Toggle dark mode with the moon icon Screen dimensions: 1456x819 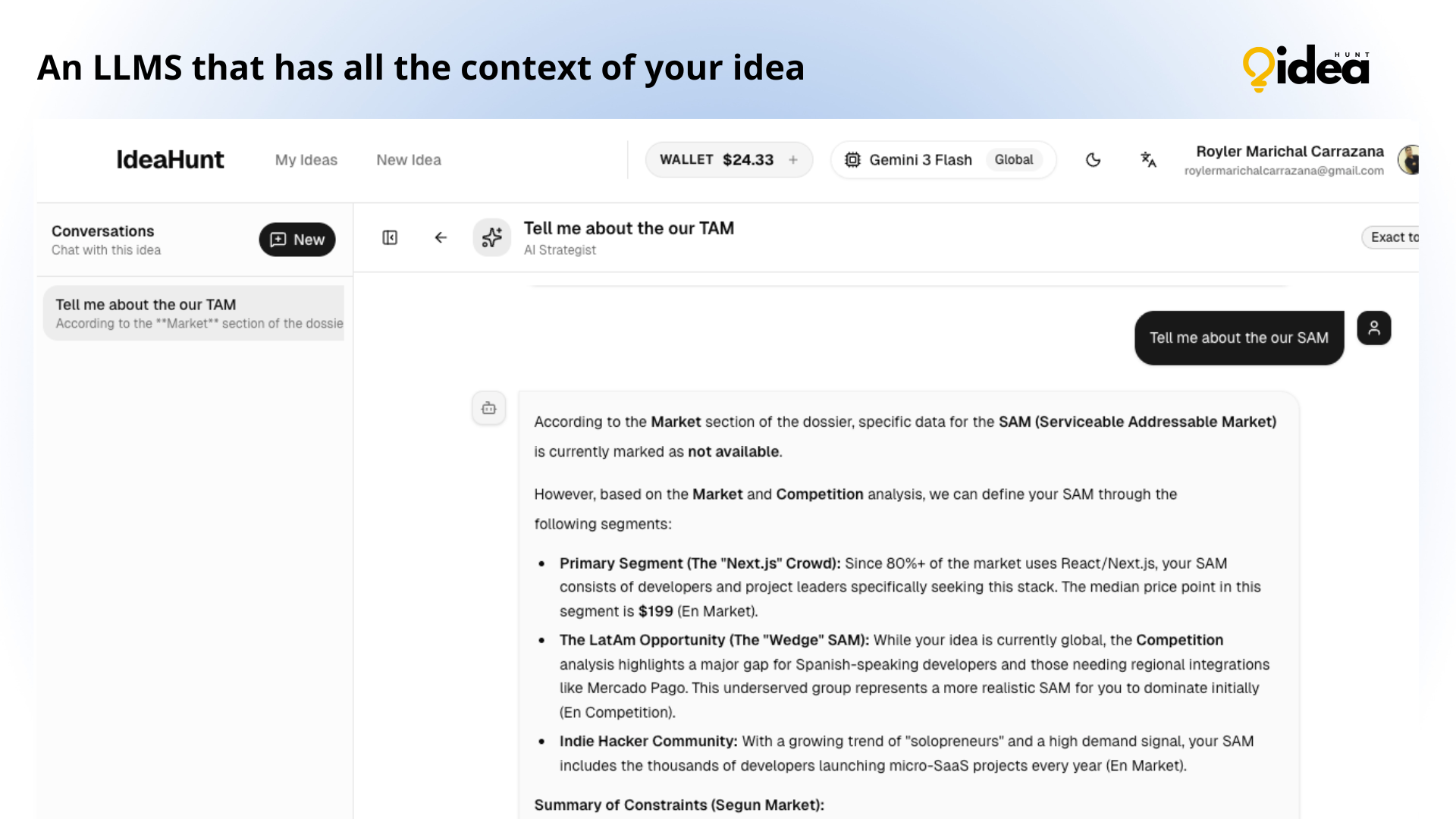(x=1092, y=160)
